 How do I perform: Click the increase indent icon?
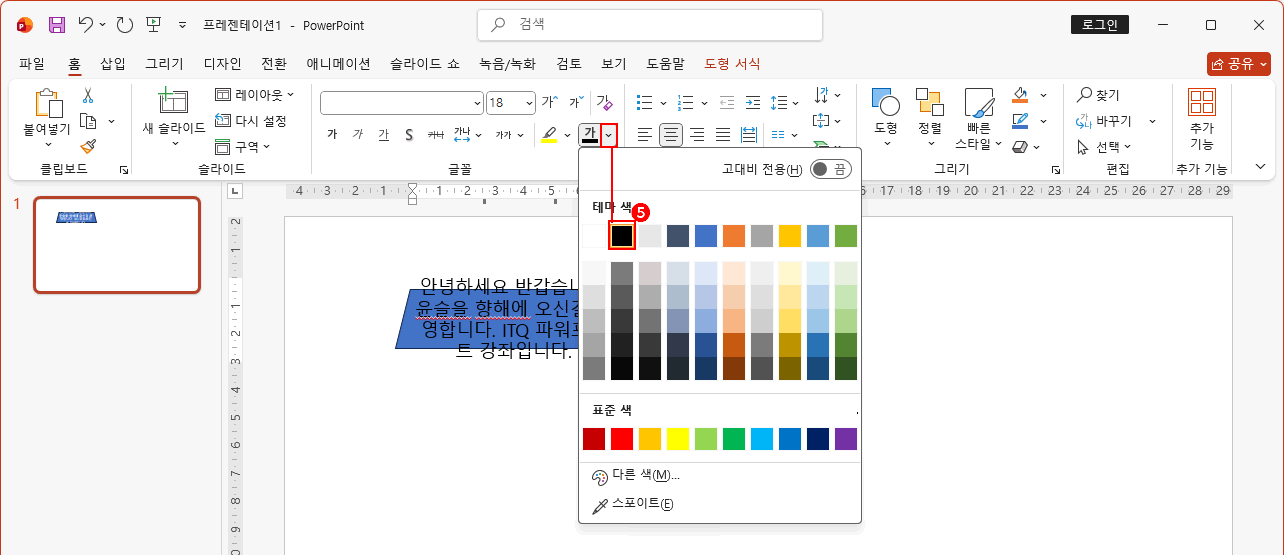(x=753, y=102)
